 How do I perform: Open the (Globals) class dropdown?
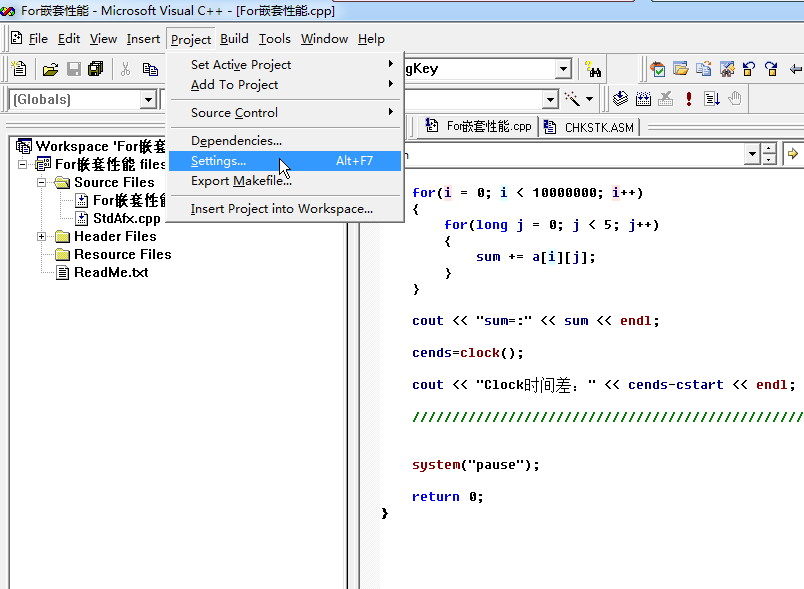(148, 99)
